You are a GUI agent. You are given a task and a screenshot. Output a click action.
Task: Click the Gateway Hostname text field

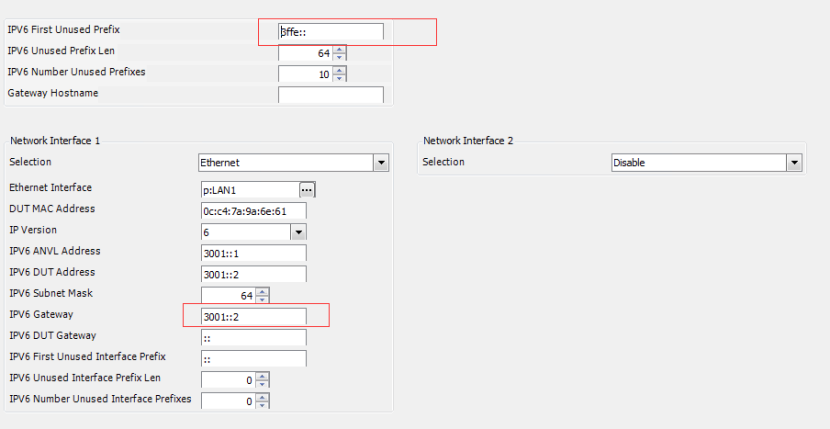pos(330,95)
